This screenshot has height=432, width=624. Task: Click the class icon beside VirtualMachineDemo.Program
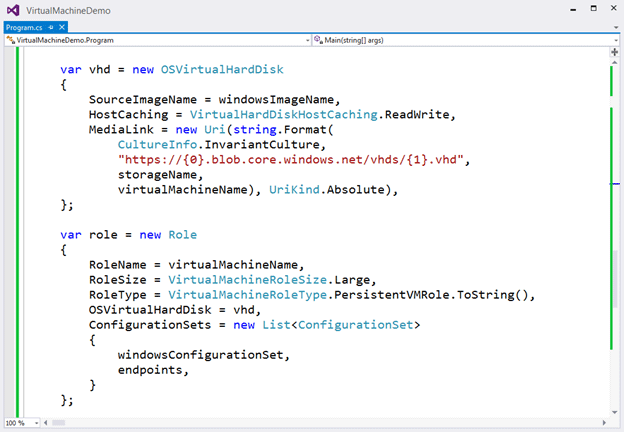pos(10,40)
